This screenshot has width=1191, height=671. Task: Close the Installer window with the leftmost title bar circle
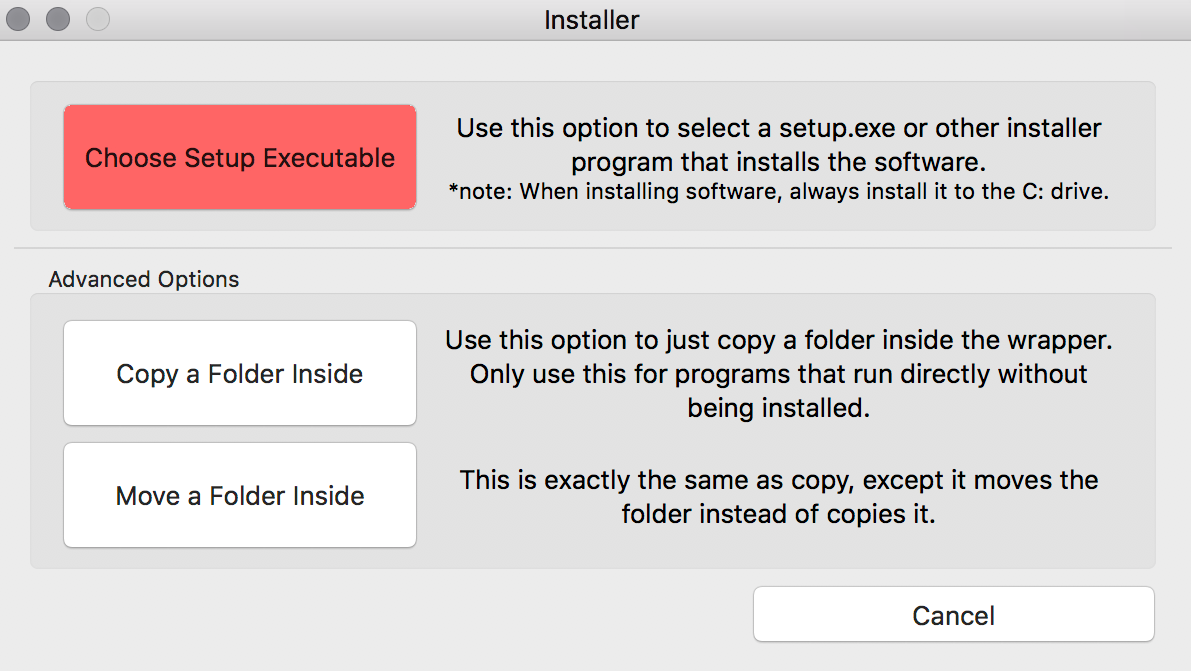(x=18, y=19)
